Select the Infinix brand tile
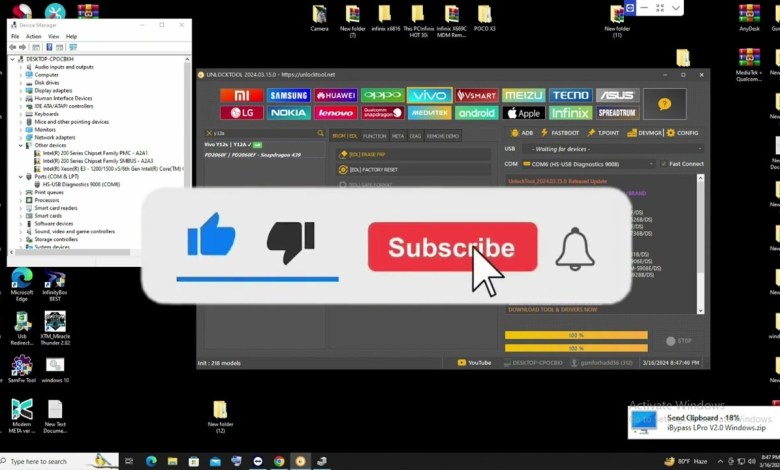Viewport: 780px width, 470px height. 570,113
